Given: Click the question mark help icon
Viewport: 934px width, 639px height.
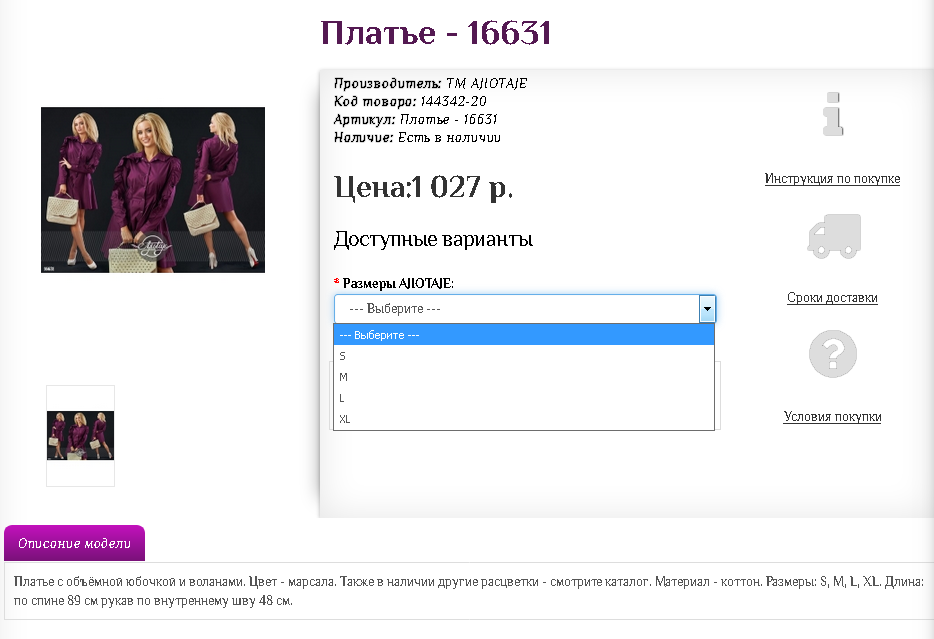Looking at the screenshot, I should [x=833, y=353].
